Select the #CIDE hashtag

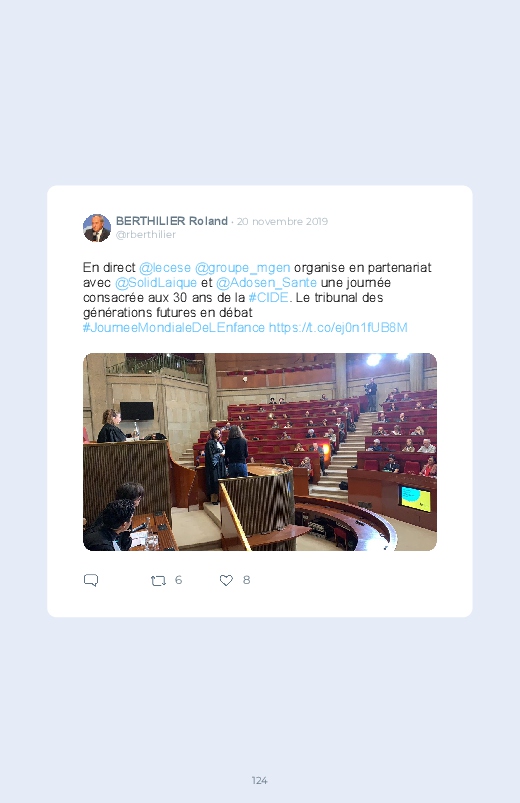(268, 298)
